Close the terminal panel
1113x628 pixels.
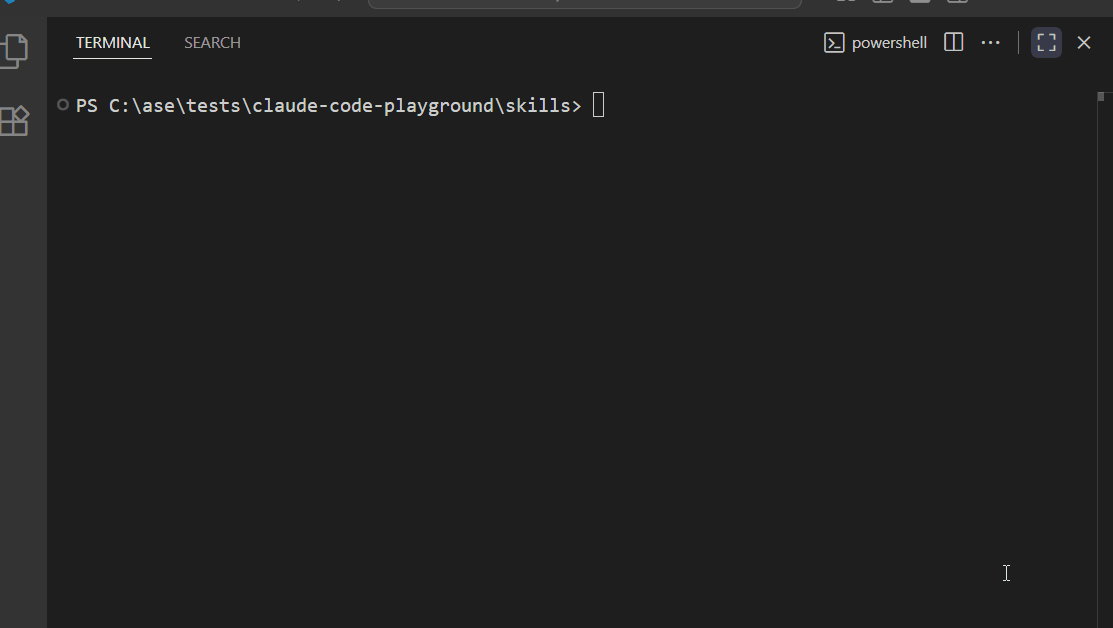coord(1083,43)
